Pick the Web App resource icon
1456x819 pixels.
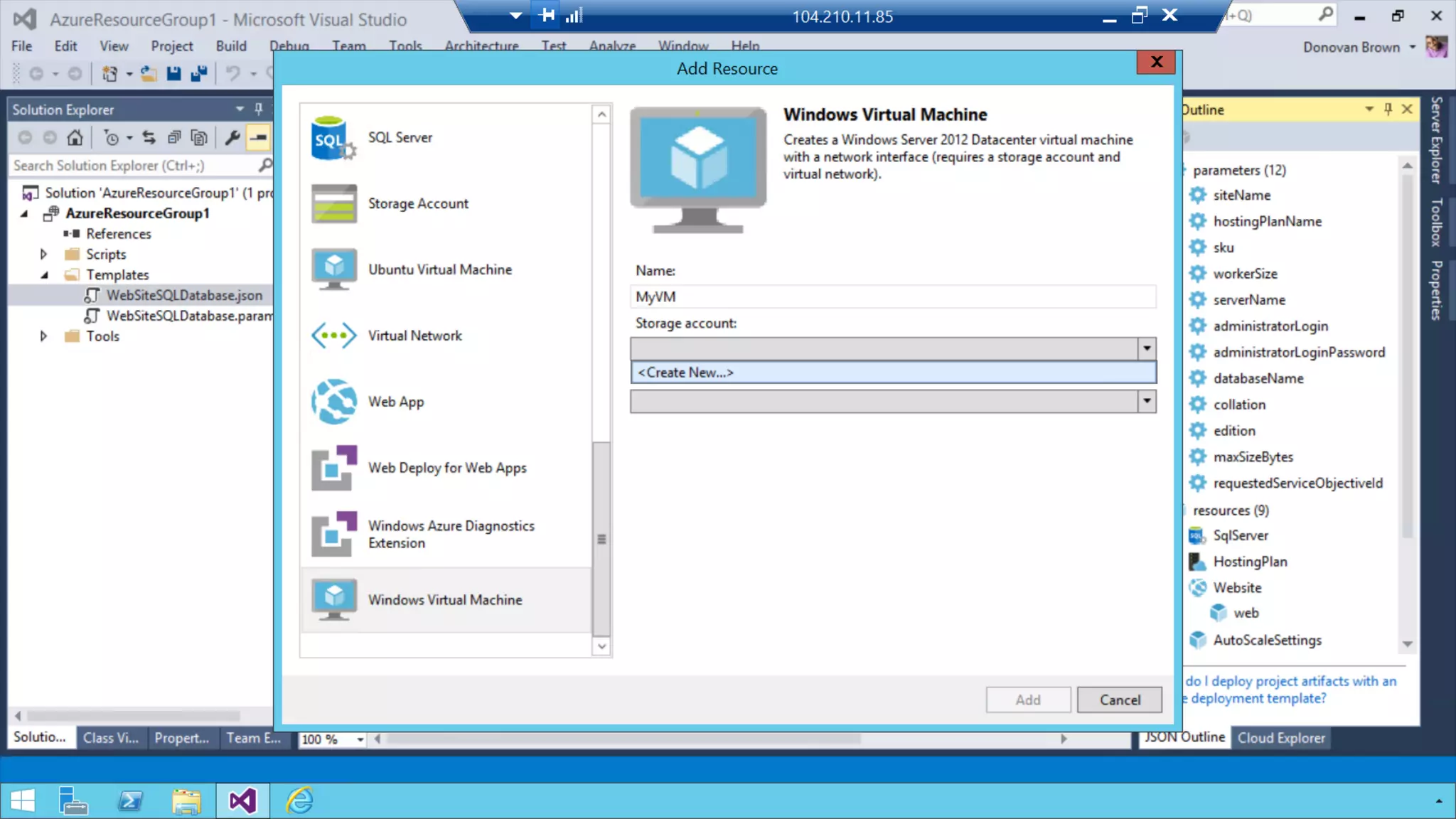pyautogui.click(x=333, y=402)
